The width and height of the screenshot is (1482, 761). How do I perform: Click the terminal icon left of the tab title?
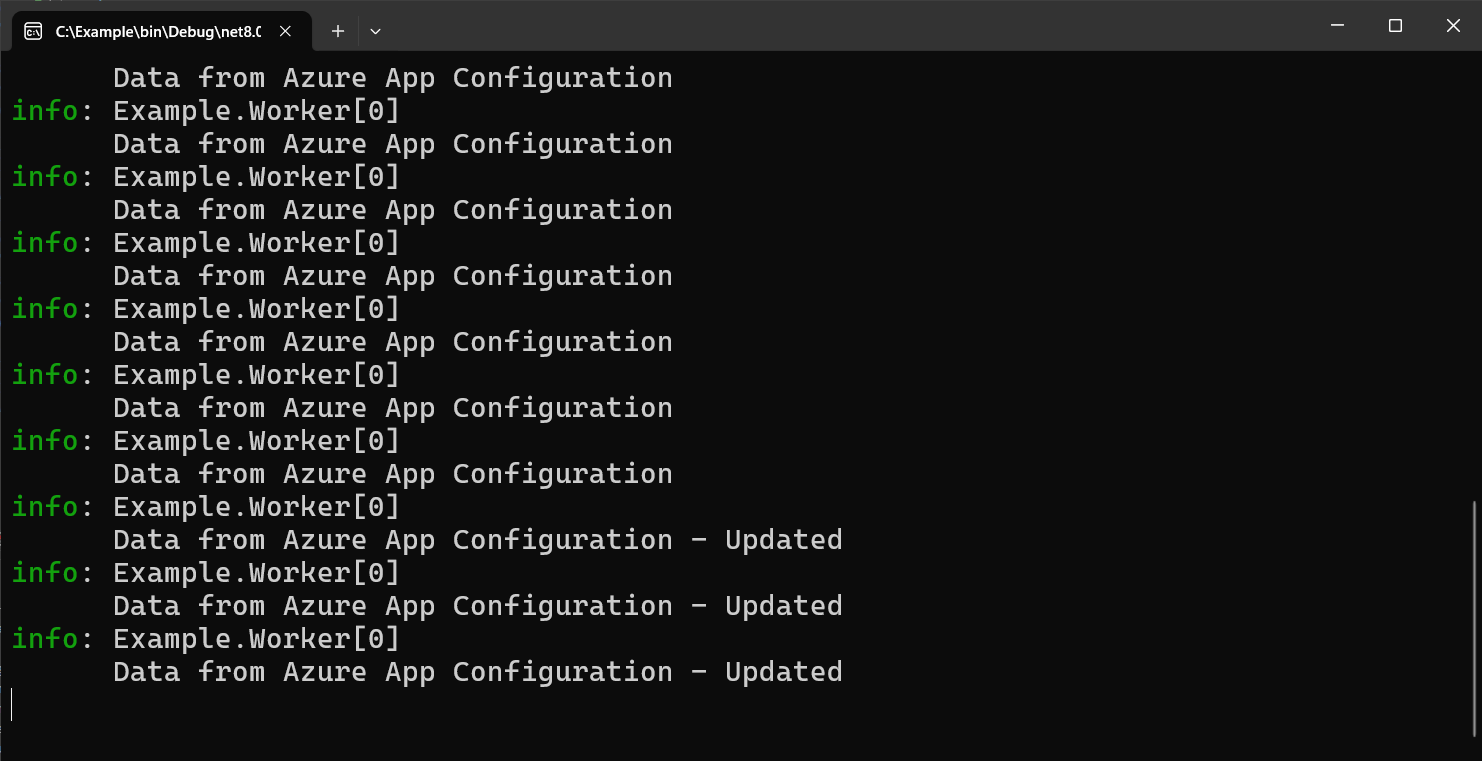pos(32,31)
